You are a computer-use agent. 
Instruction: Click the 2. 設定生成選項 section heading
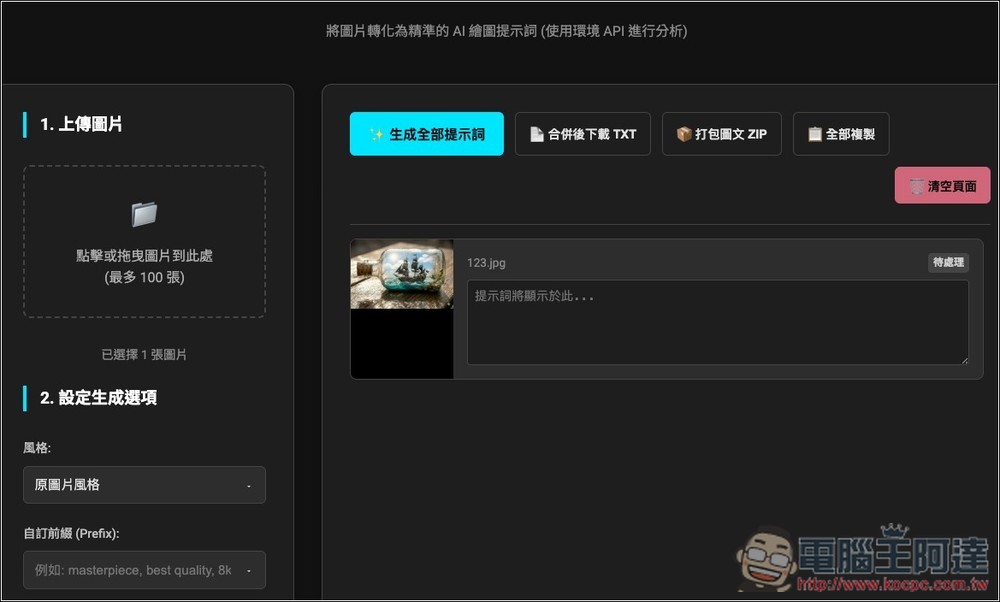(x=98, y=398)
